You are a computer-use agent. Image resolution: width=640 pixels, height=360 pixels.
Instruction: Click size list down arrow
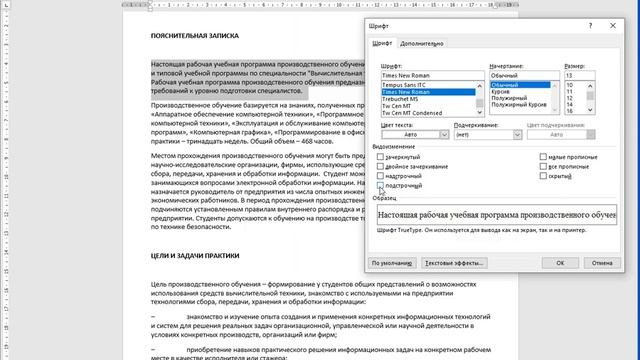coord(590,110)
